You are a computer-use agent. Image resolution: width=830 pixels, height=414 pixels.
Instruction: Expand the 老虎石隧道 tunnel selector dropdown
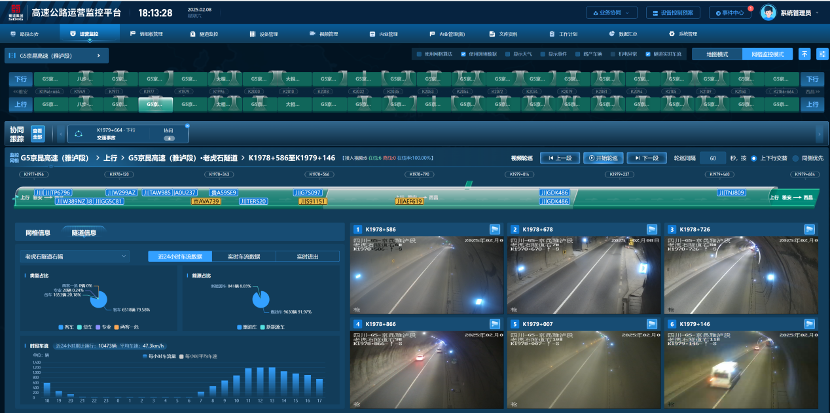72,257
